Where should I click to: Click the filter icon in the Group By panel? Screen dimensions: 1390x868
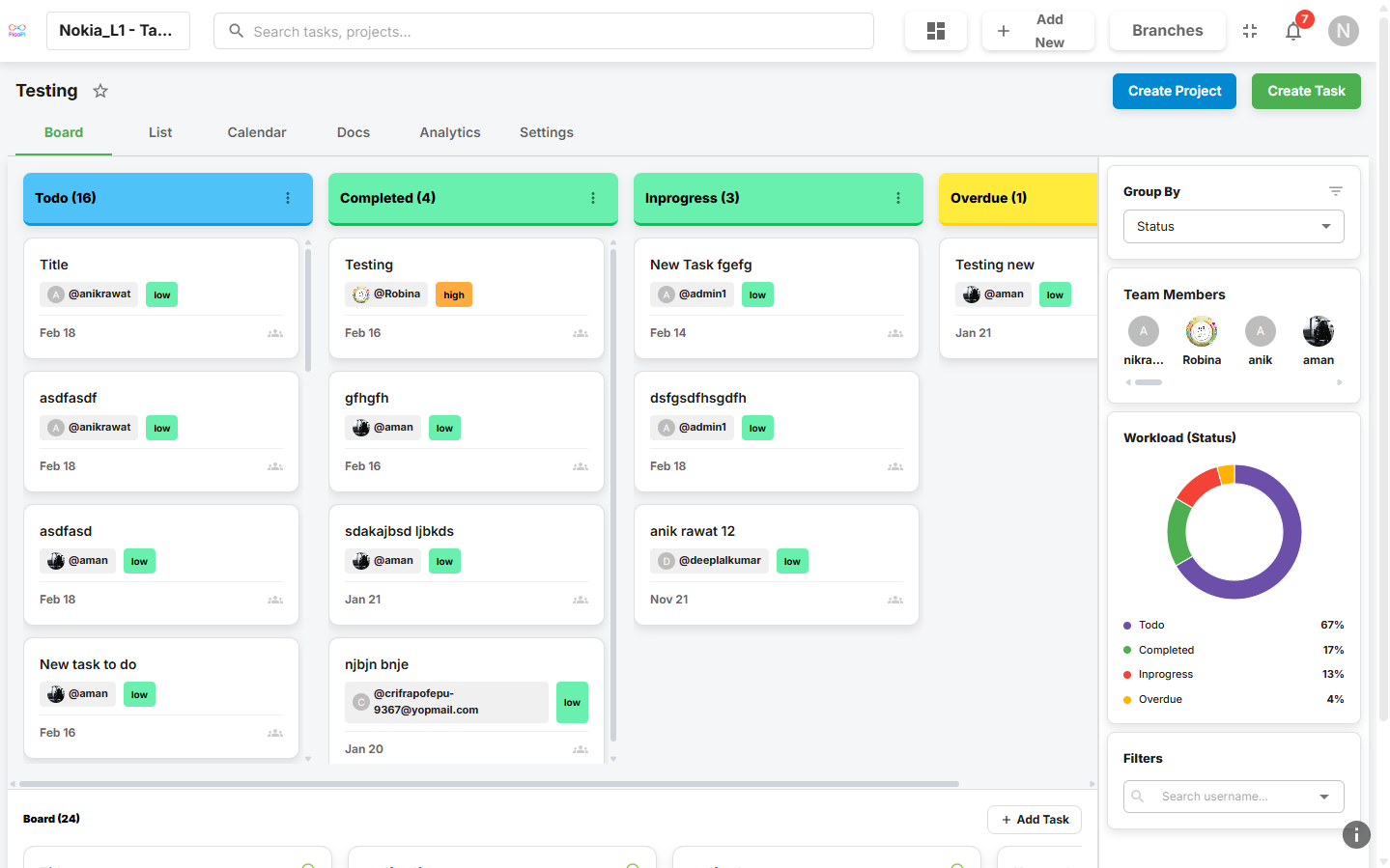click(1336, 190)
